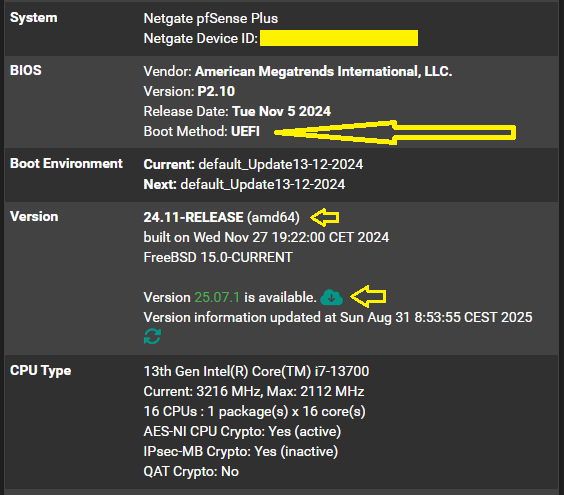Select the Boot Environment row label
564x495 pixels.
(x=66, y=164)
